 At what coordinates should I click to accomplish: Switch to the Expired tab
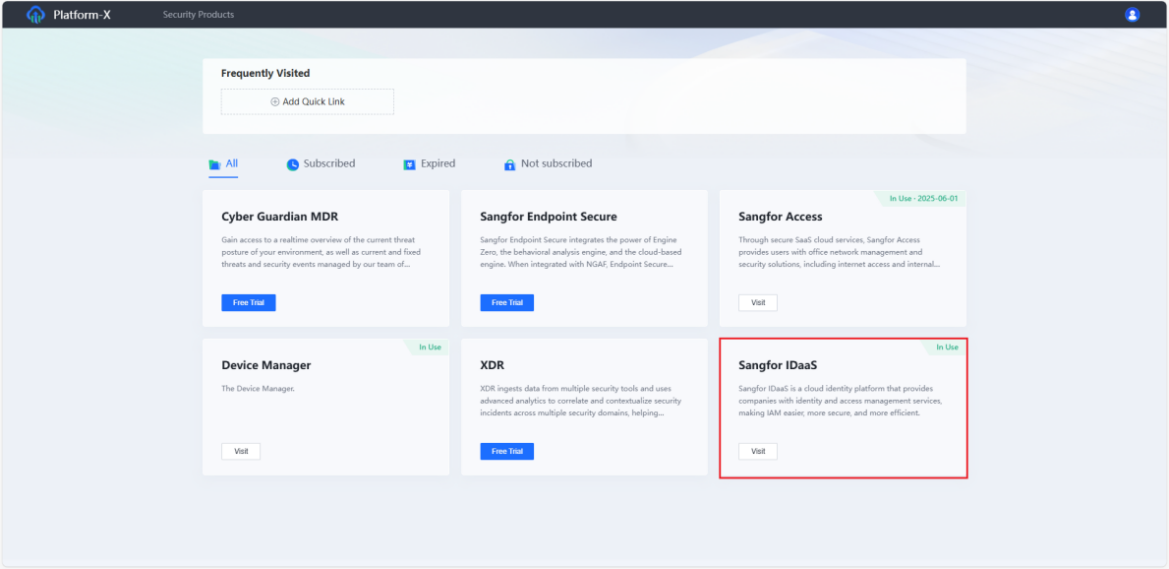[x=438, y=163]
